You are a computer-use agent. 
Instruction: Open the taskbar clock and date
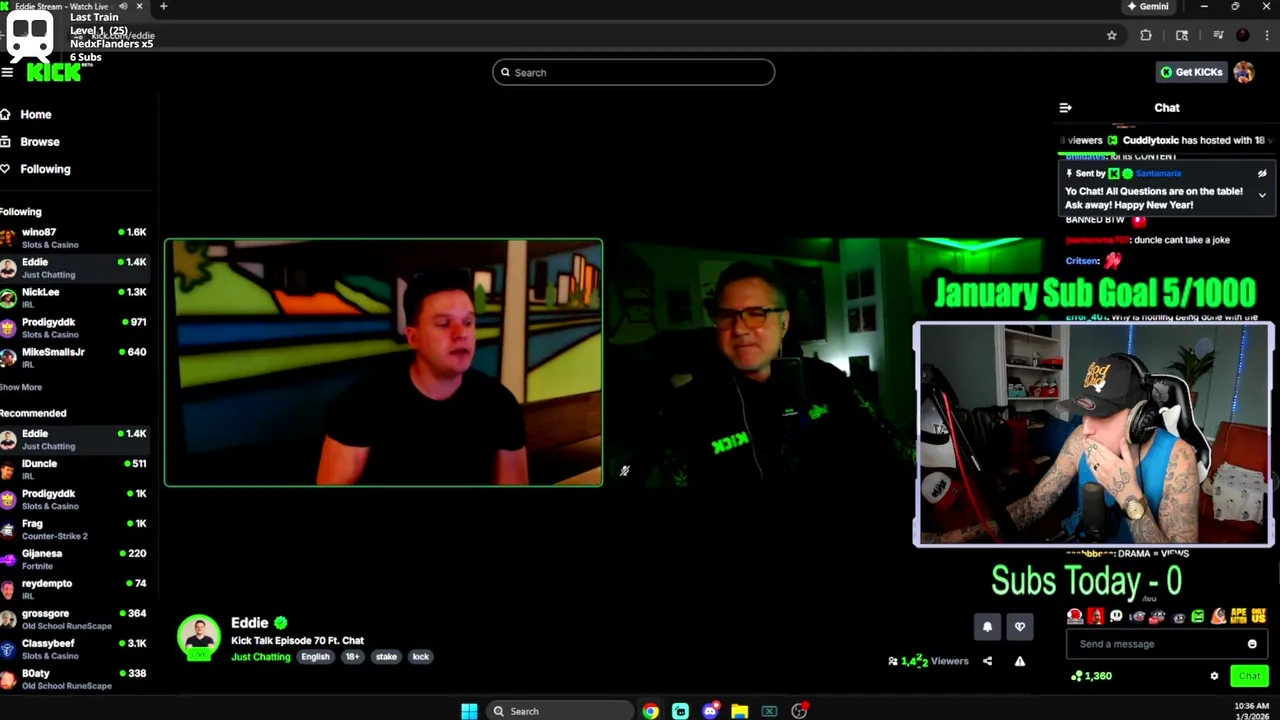(1252, 711)
